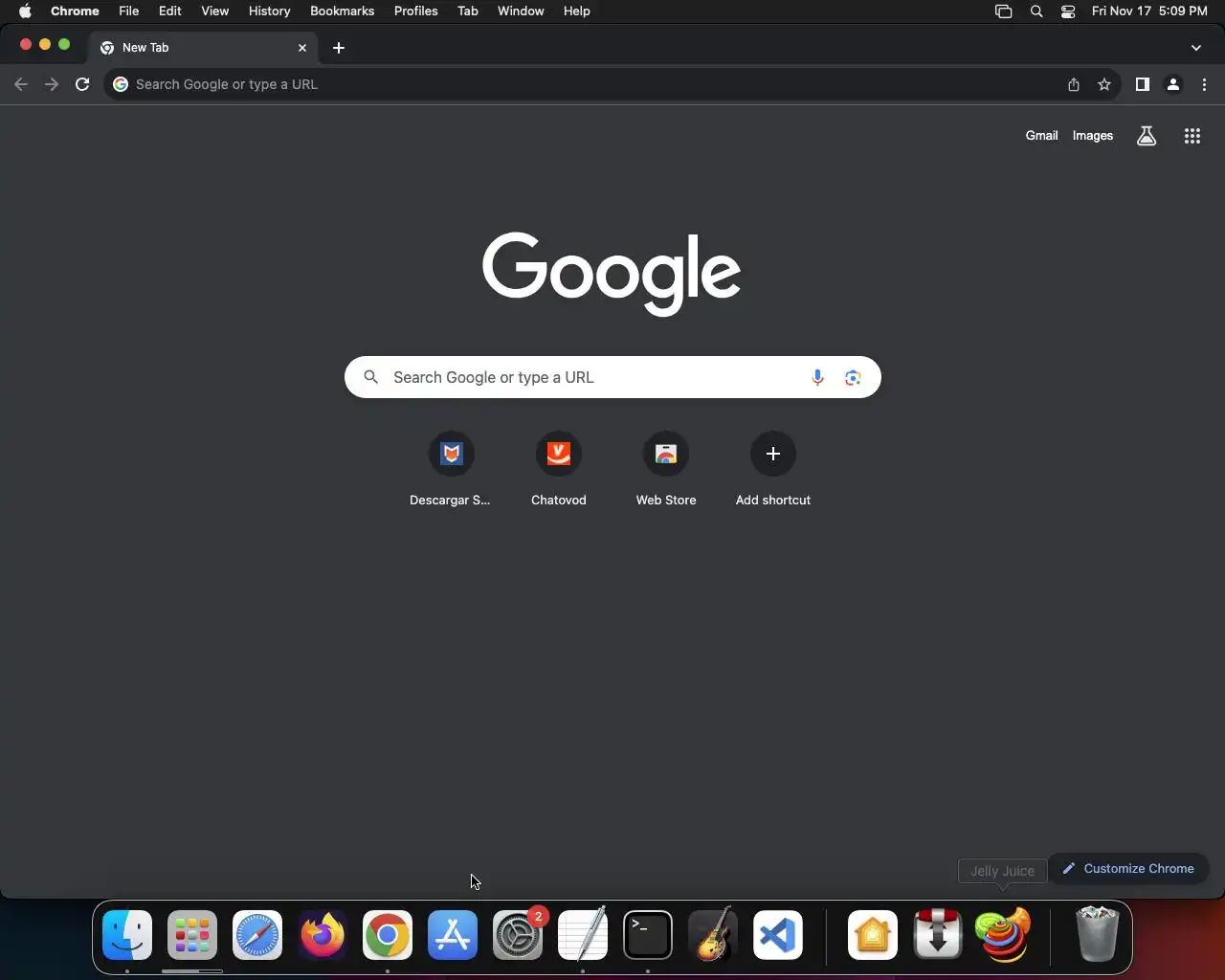Launch Jelly Juice from the Dock
Screen dimensions: 1225x980
(x=1003, y=935)
